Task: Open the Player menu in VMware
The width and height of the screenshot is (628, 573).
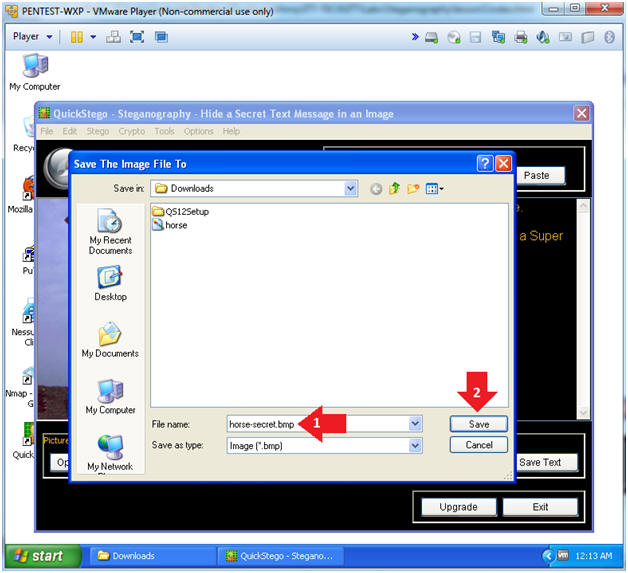Action: point(32,36)
